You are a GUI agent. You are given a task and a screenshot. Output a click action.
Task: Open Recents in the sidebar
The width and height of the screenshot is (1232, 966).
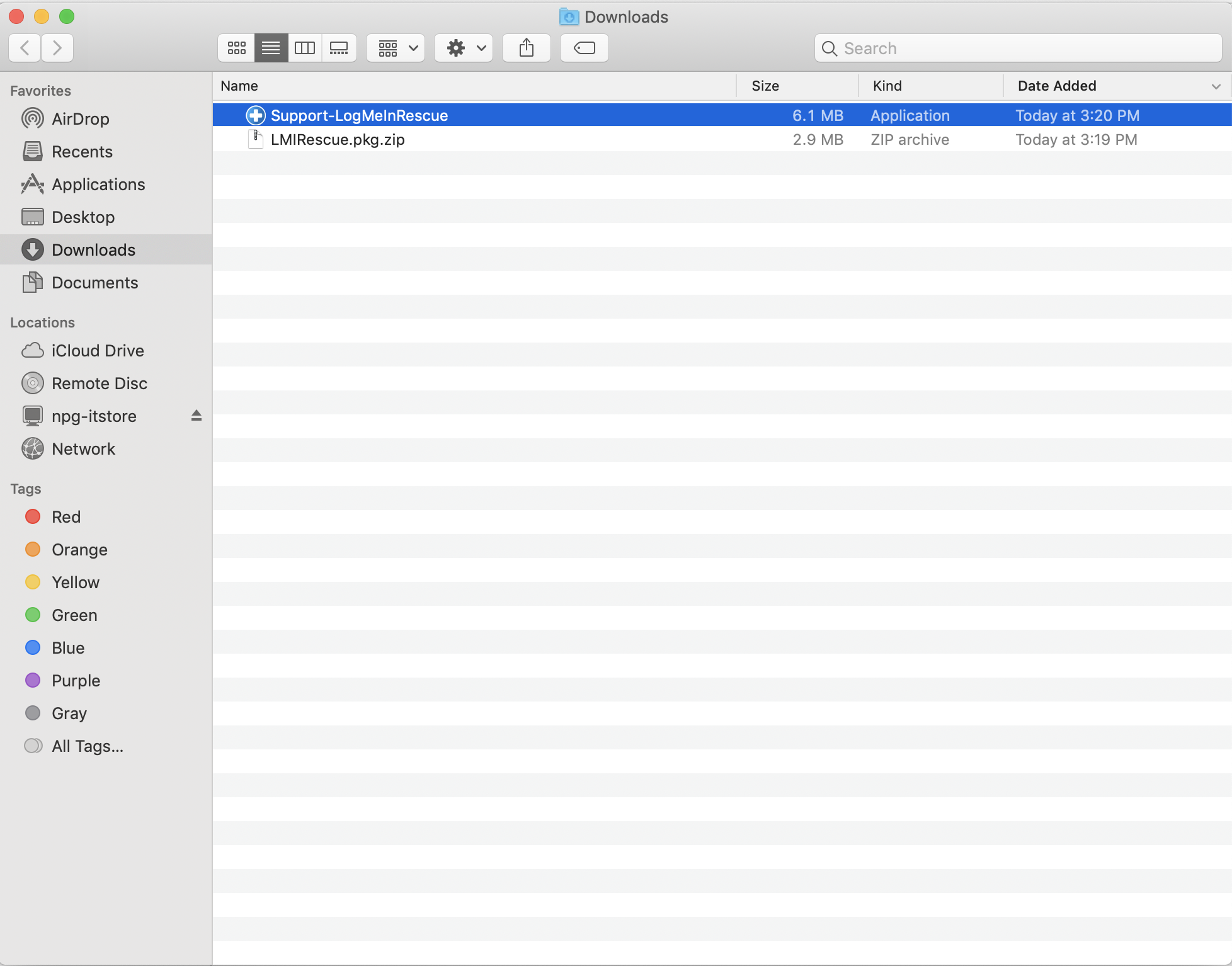[106, 151]
